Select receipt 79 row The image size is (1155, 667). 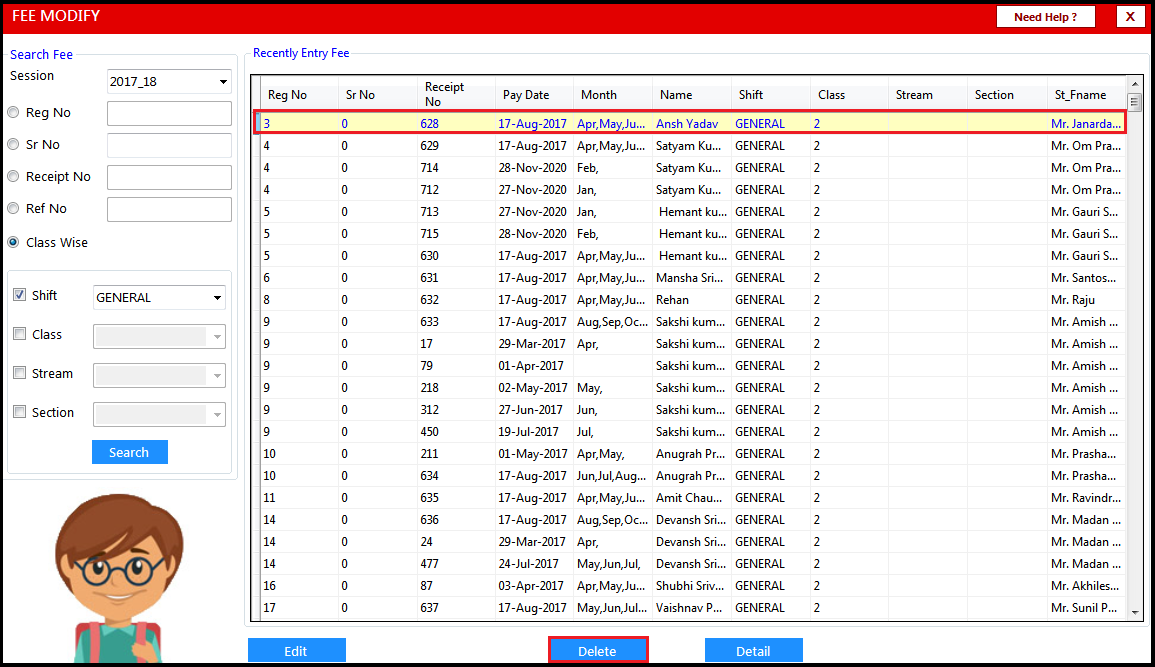pyautogui.click(x=690, y=366)
